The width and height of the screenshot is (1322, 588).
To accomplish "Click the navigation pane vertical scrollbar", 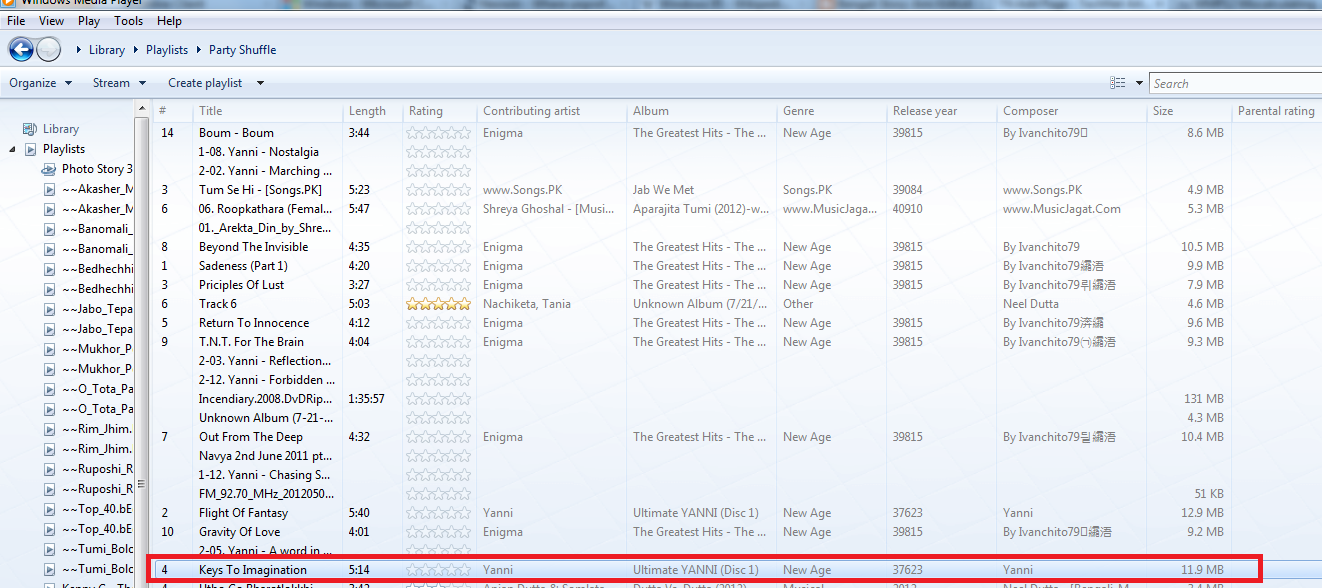I will click(141, 344).
